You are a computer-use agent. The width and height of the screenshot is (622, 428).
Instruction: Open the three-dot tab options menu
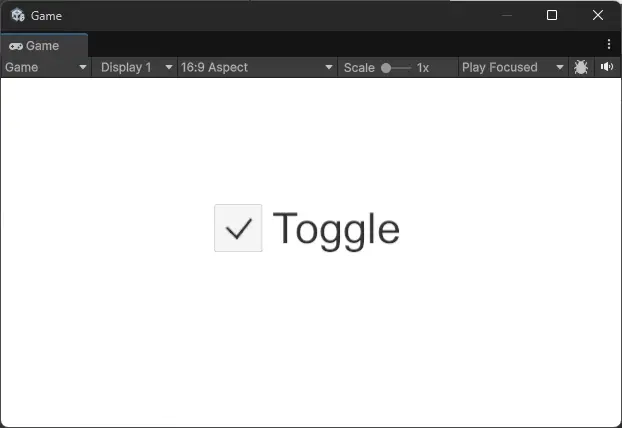(x=609, y=44)
